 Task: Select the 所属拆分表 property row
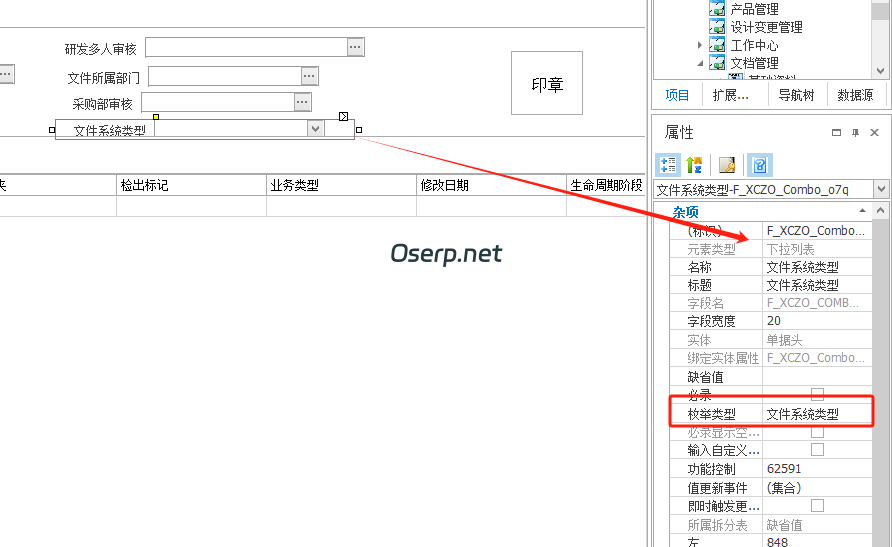(771, 525)
